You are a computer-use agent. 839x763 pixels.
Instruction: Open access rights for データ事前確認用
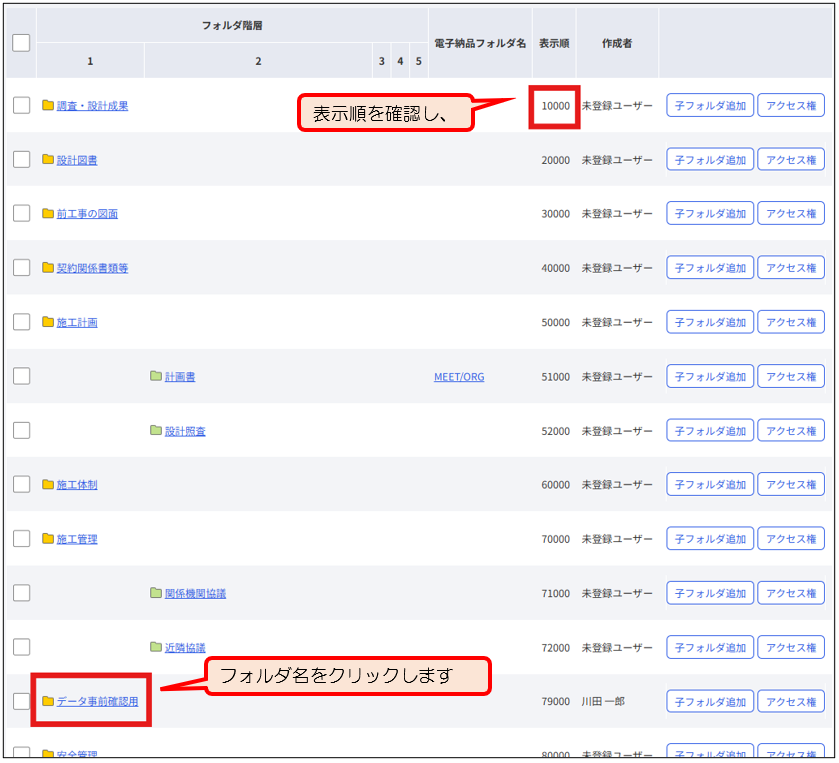pyautogui.click(x=791, y=701)
